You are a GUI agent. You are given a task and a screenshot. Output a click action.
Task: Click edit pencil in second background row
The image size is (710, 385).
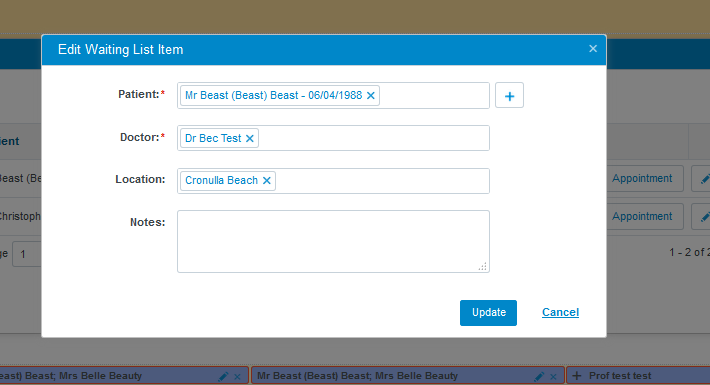pos(704,217)
